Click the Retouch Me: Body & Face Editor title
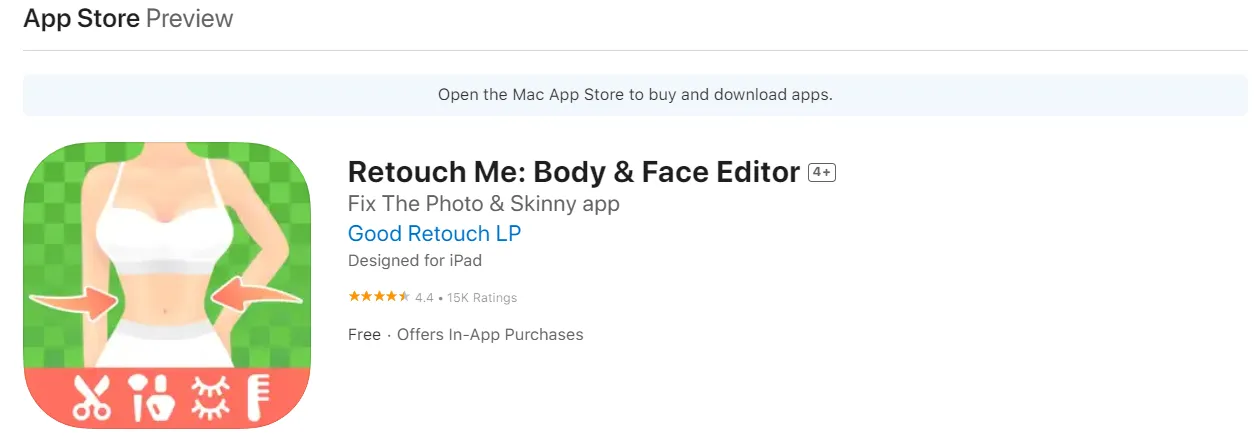This screenshot has width=1258, height=438. 573,172
